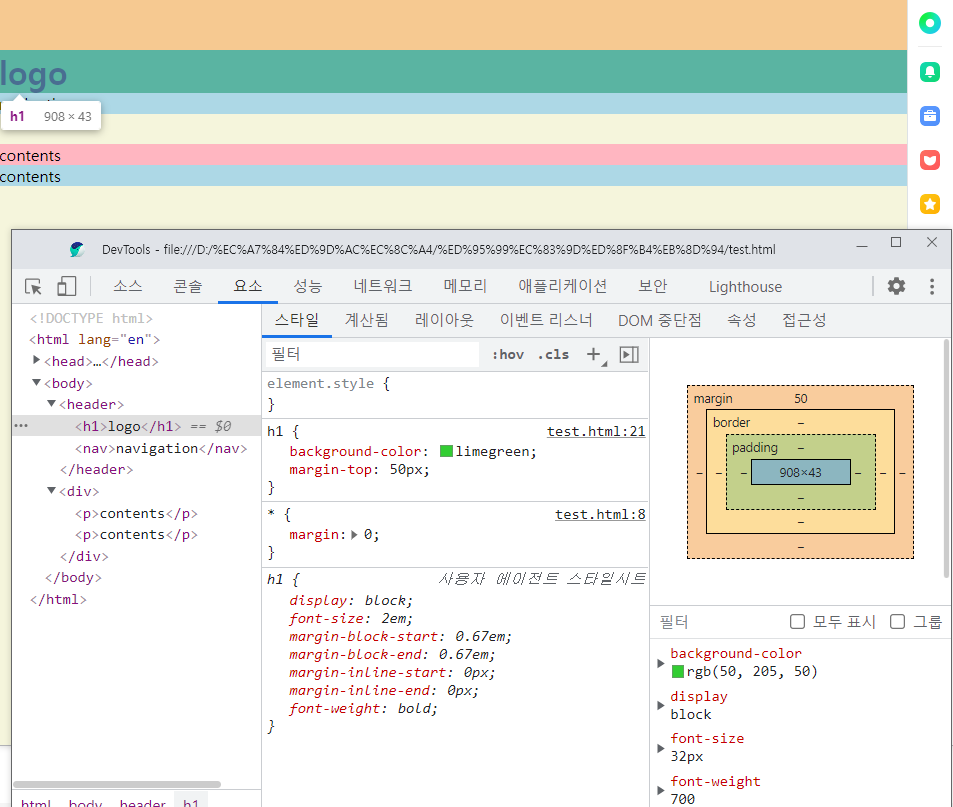The height and width of the screenshot is (807, 953).
Task: Check the '모두 표시' checkbox
Action: tap(797, 621)
